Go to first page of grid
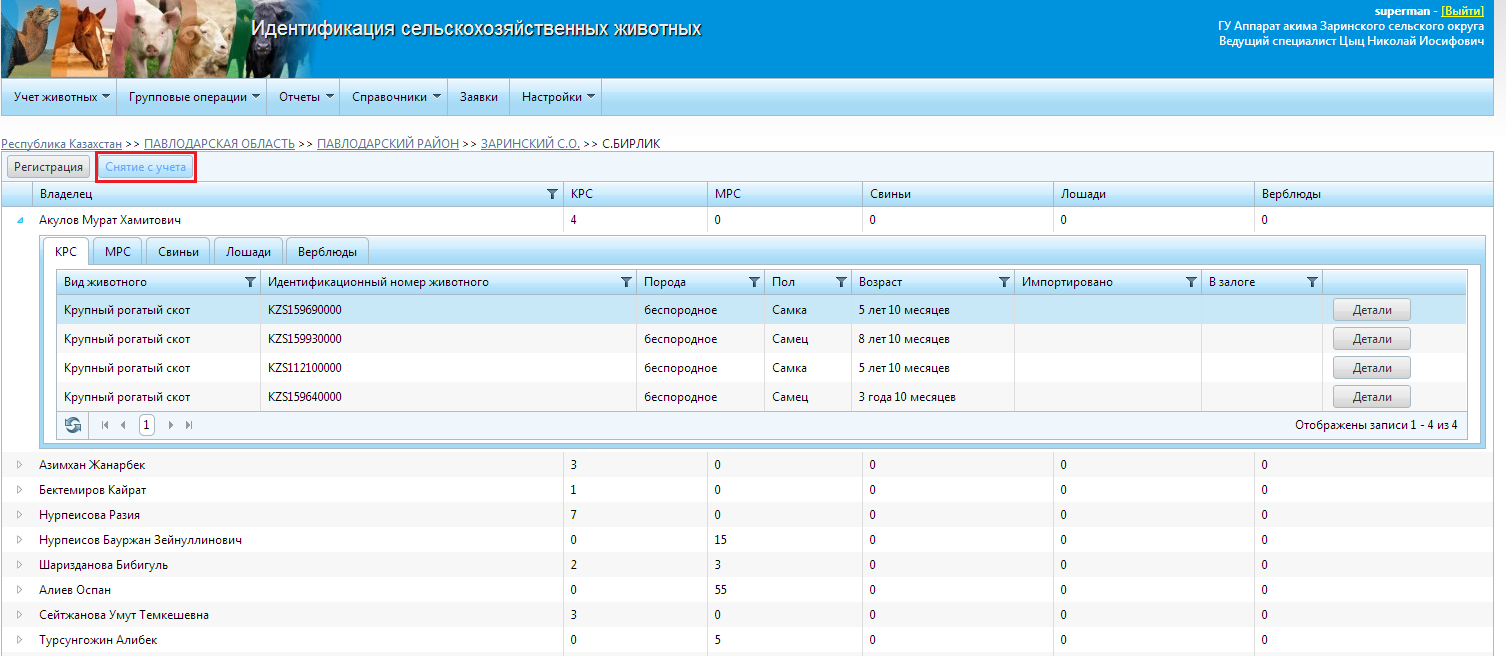1506x656 pixels. pyautogui.click(x=105, y=425)
